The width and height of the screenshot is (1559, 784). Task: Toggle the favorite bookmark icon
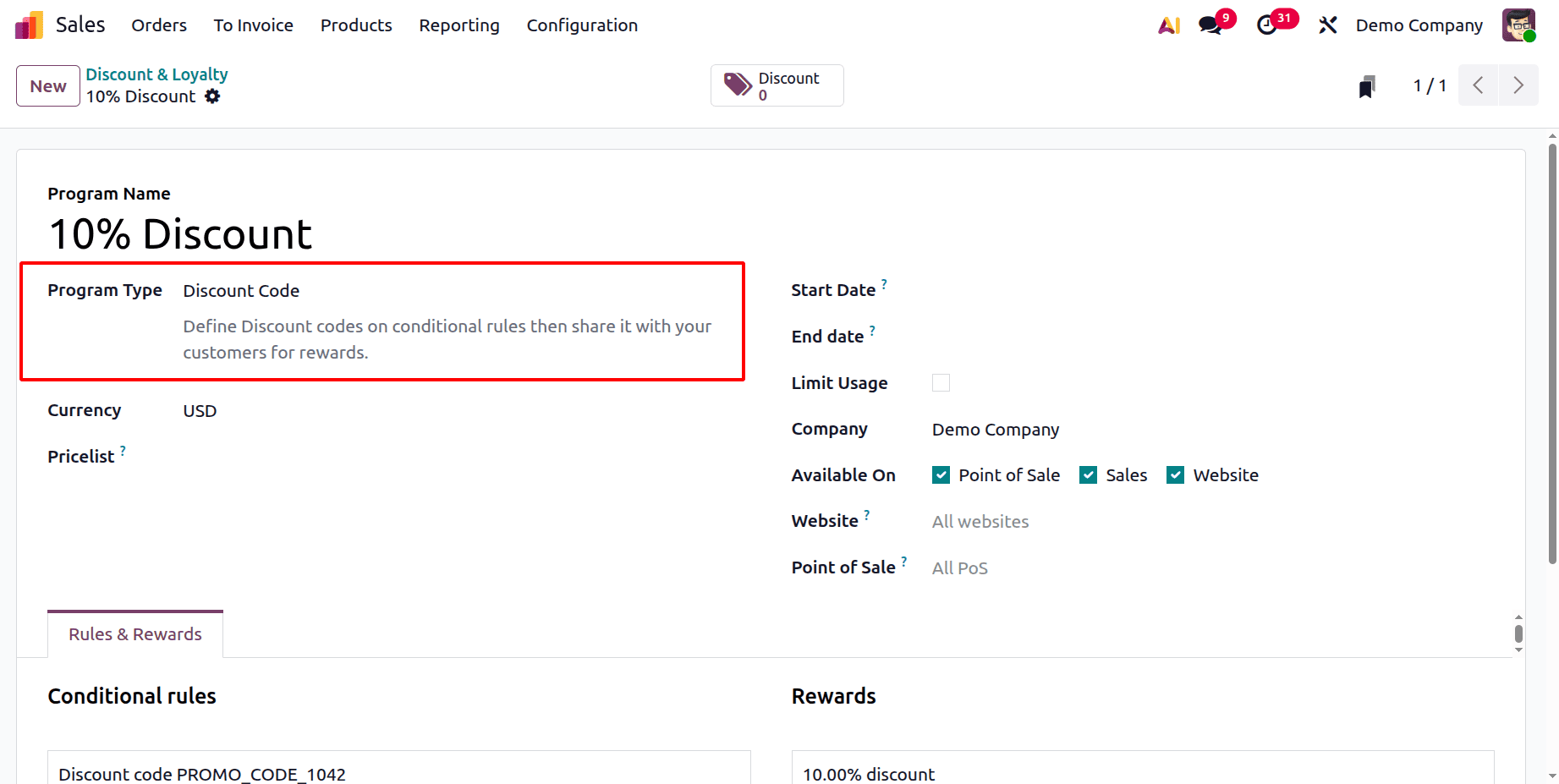pos(1367,85)
